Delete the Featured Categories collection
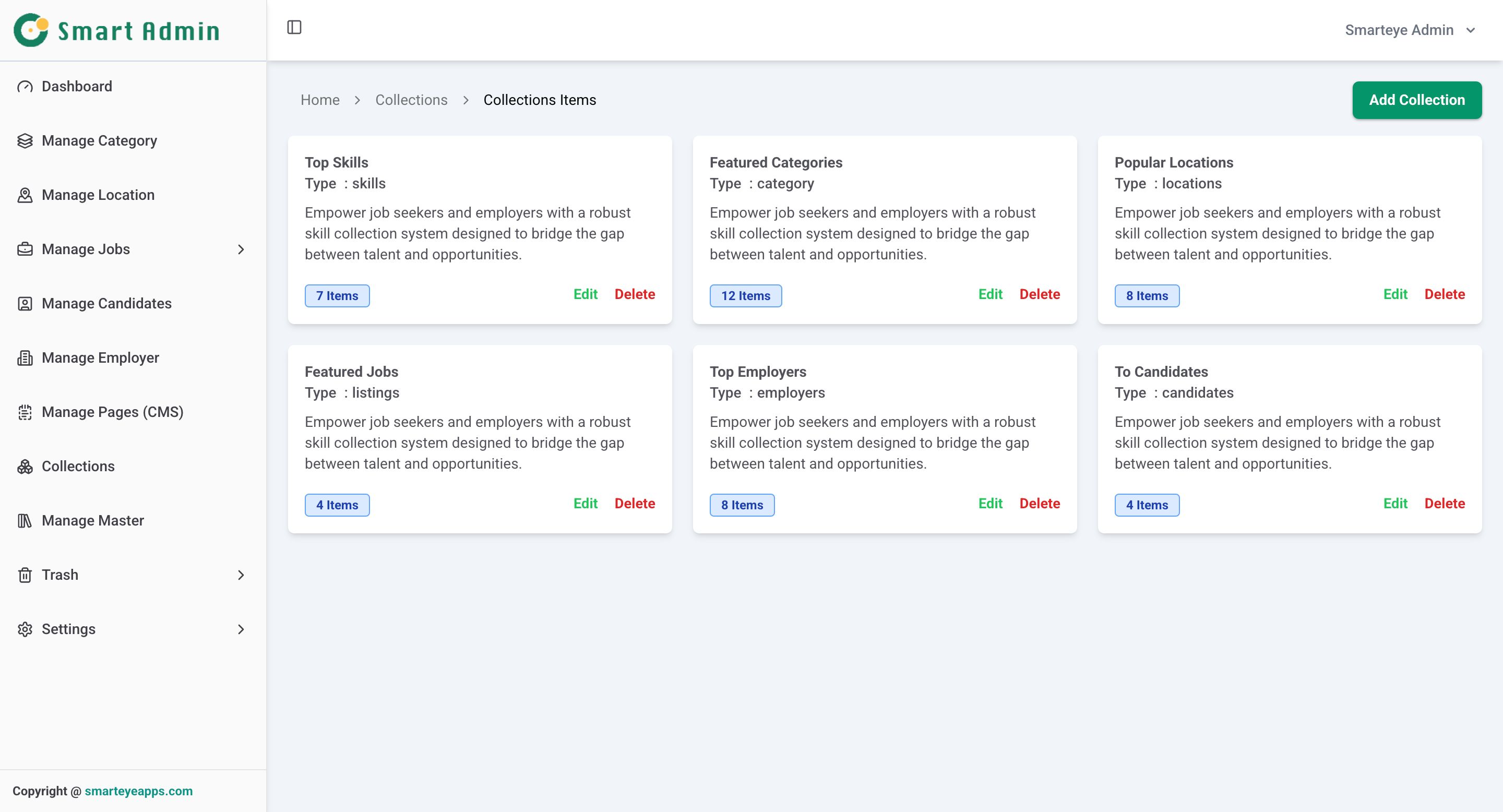The width and height of the screenshot is (1503, 812). point(1039,294)
